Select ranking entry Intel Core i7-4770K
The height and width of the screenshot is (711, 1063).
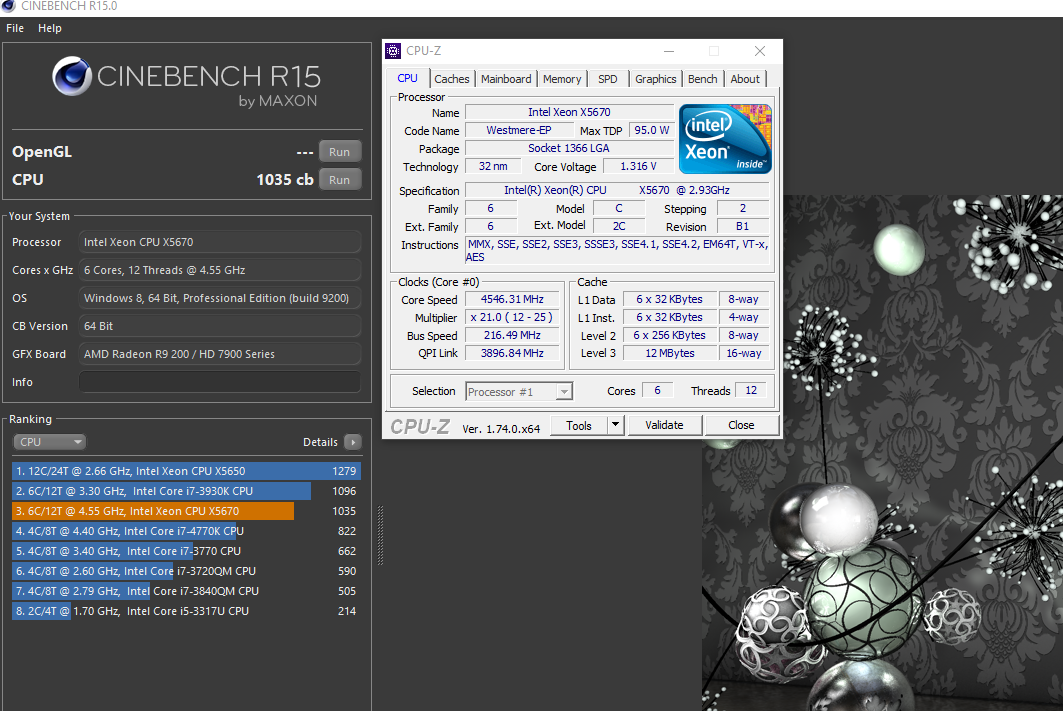click(x=186, y=531)
